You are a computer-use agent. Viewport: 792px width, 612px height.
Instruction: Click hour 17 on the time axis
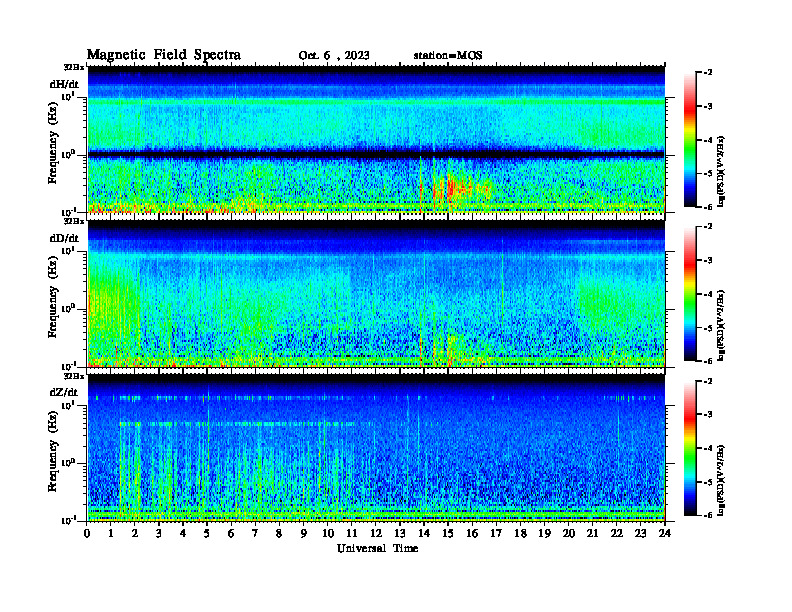(496, 533)
